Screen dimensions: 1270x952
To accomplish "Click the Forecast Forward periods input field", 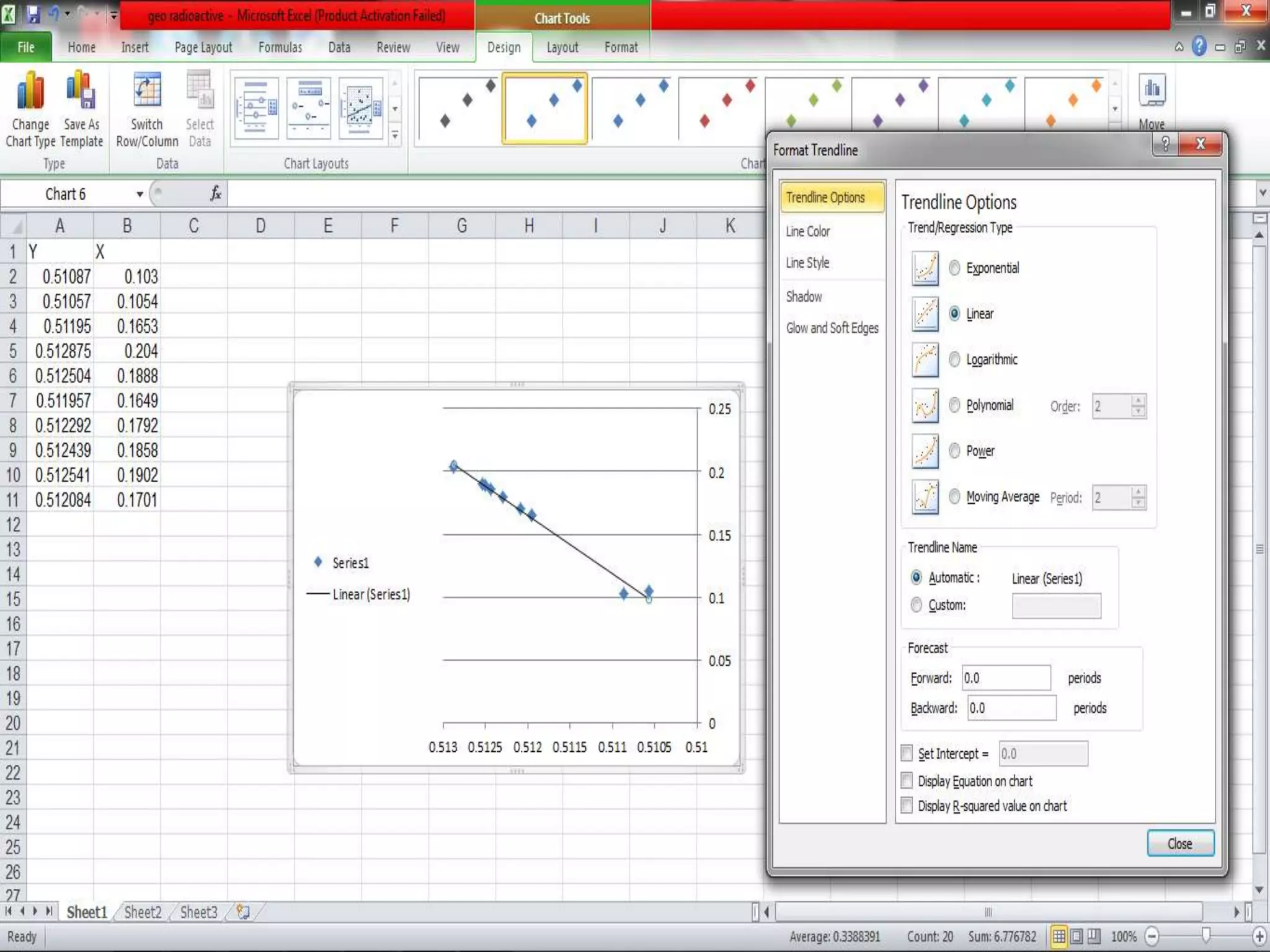I will pos(1006,677).
